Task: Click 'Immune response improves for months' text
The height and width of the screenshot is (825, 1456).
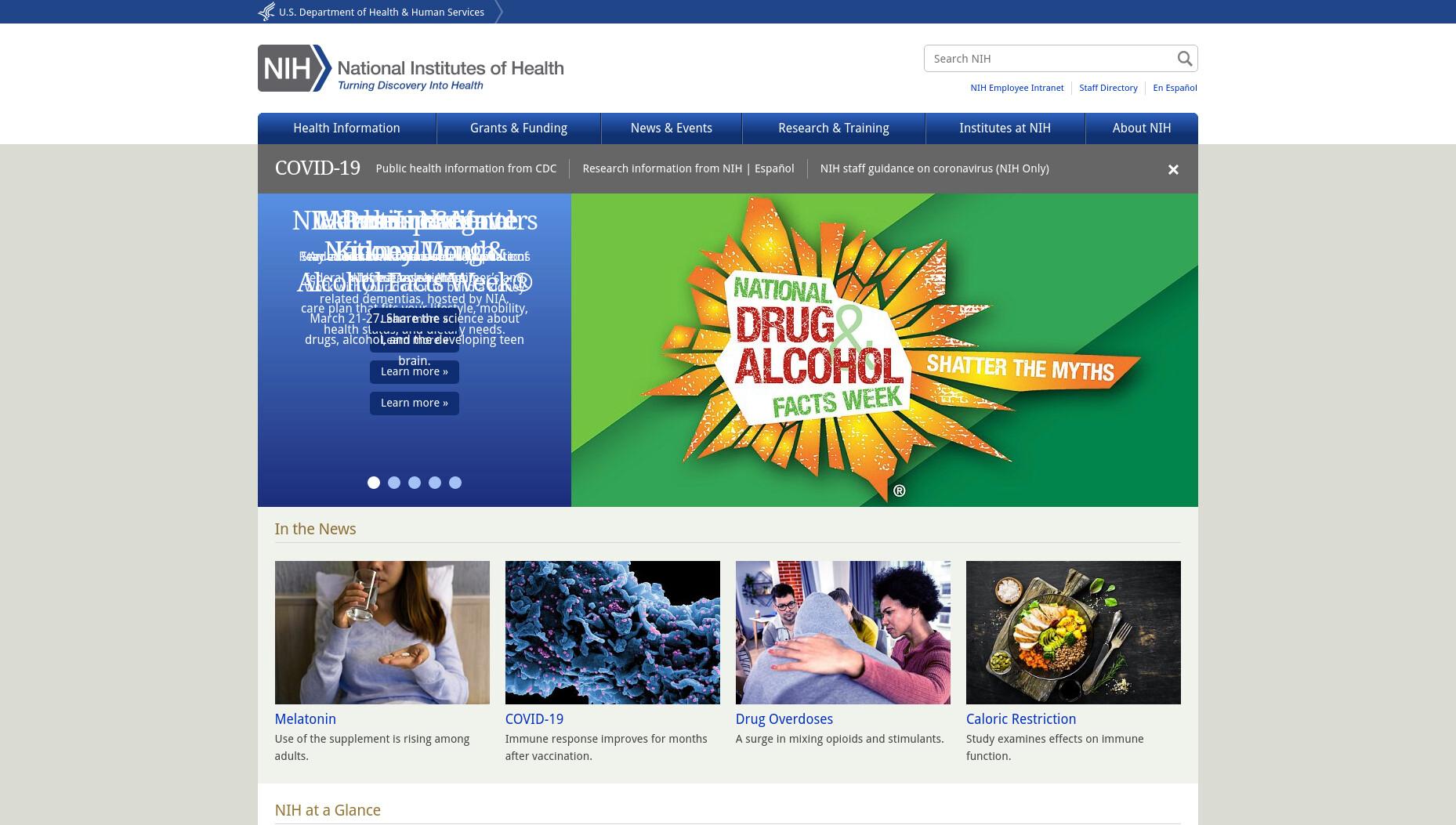Action: coord(607,747)
